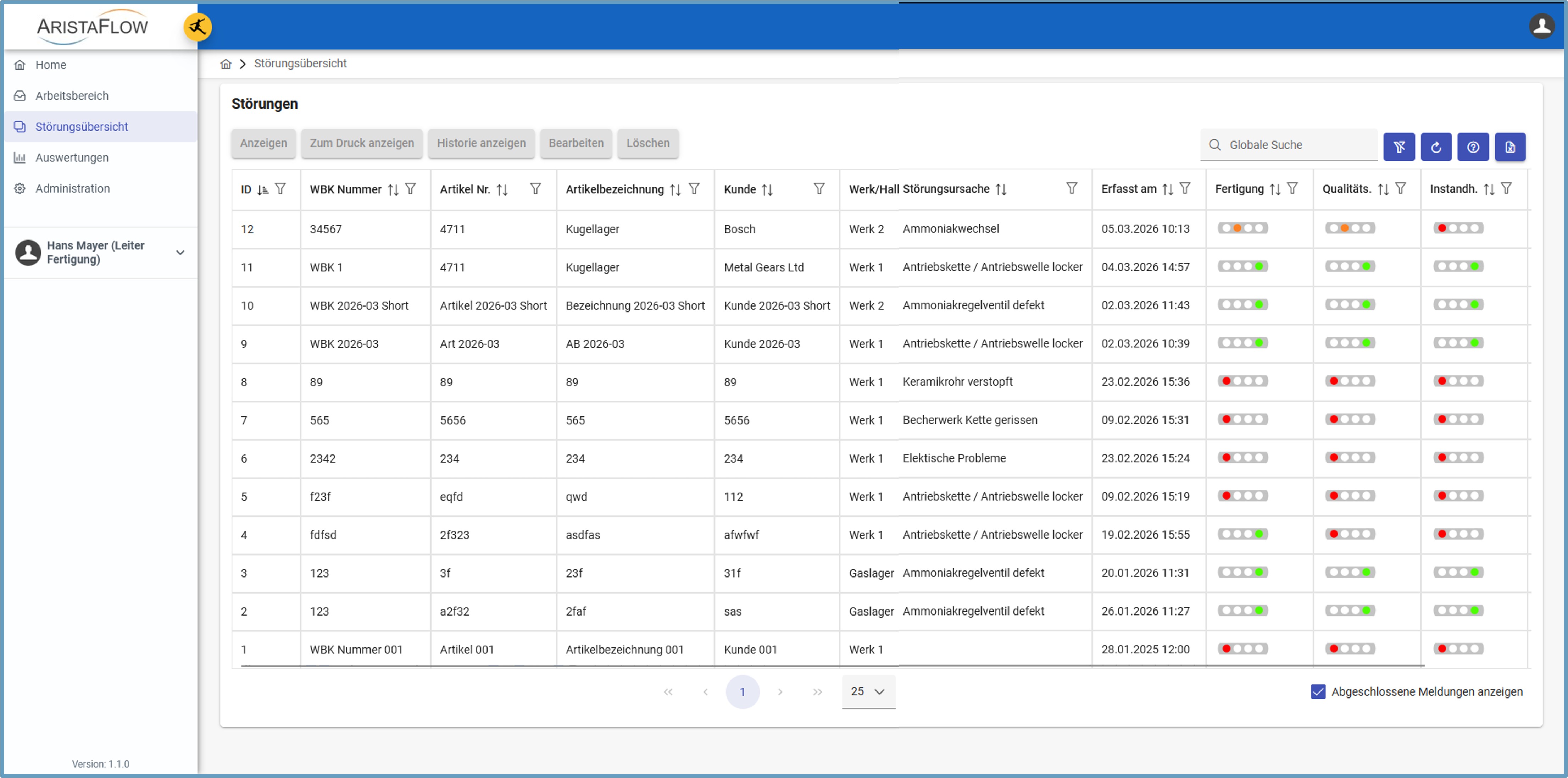Open filter for Kunde column
1568x778 pixels.
819,189
